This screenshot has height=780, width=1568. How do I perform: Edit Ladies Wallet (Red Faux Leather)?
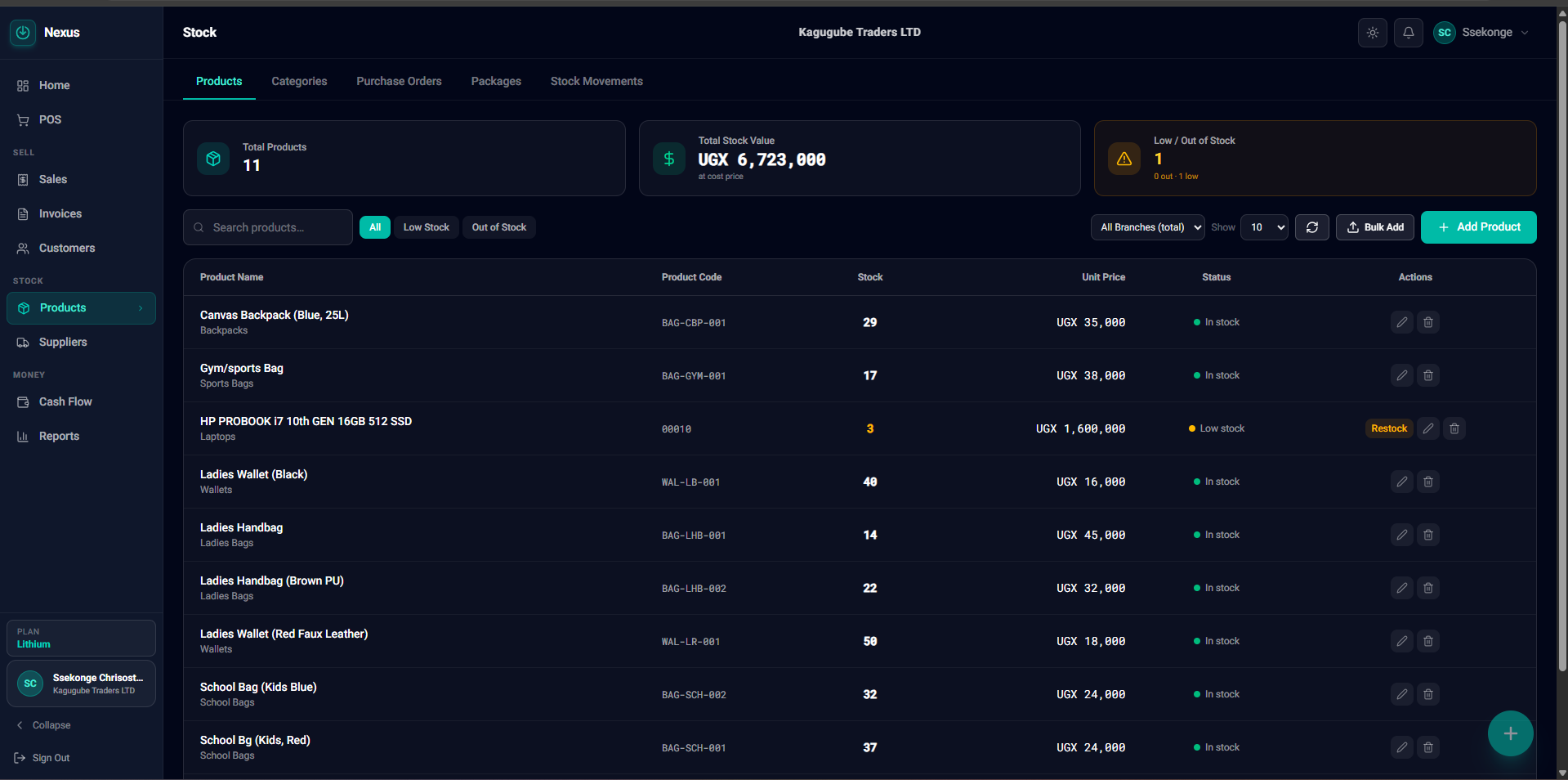point(1401,641)
